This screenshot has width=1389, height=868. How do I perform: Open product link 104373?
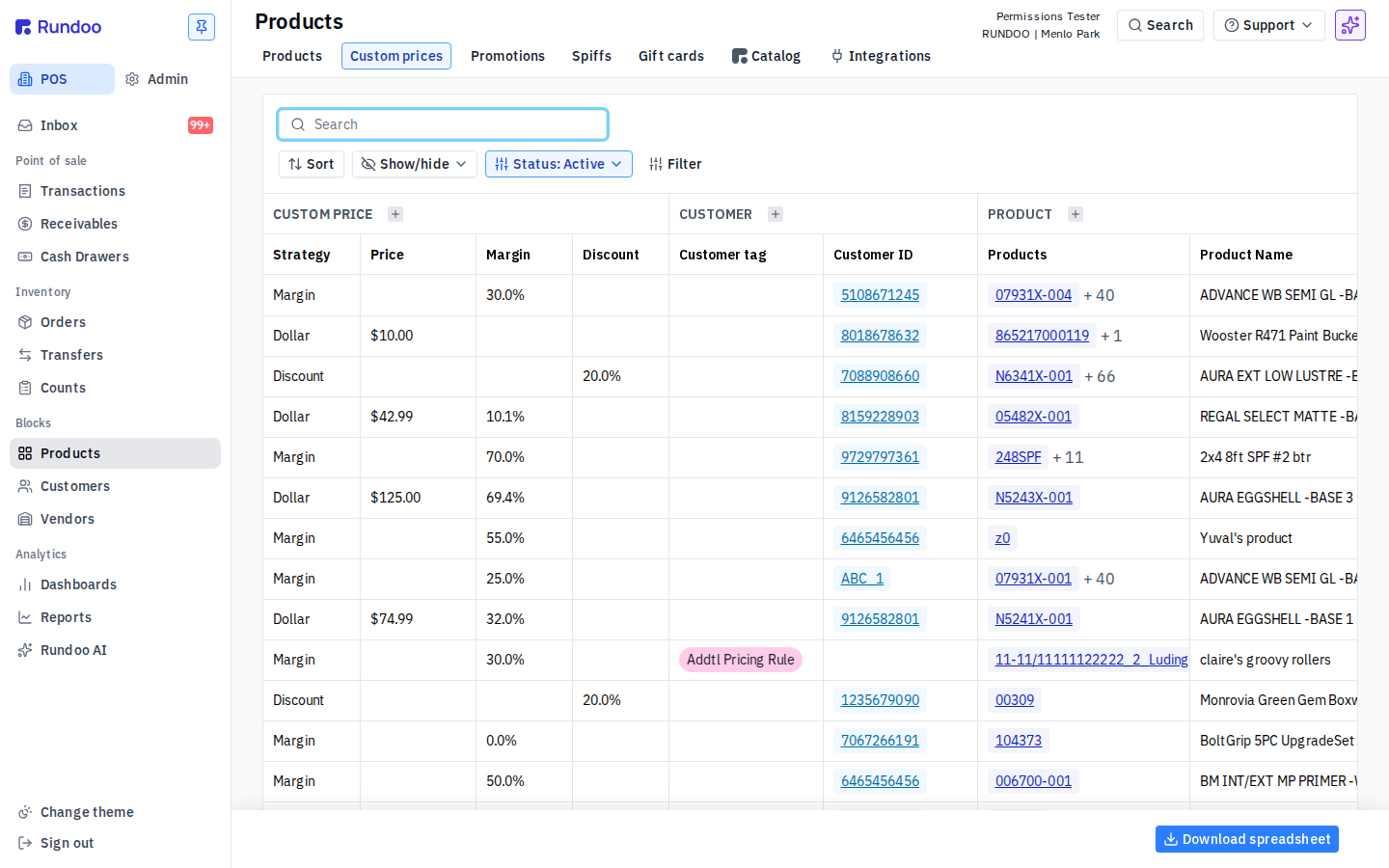click(1018, 741)
